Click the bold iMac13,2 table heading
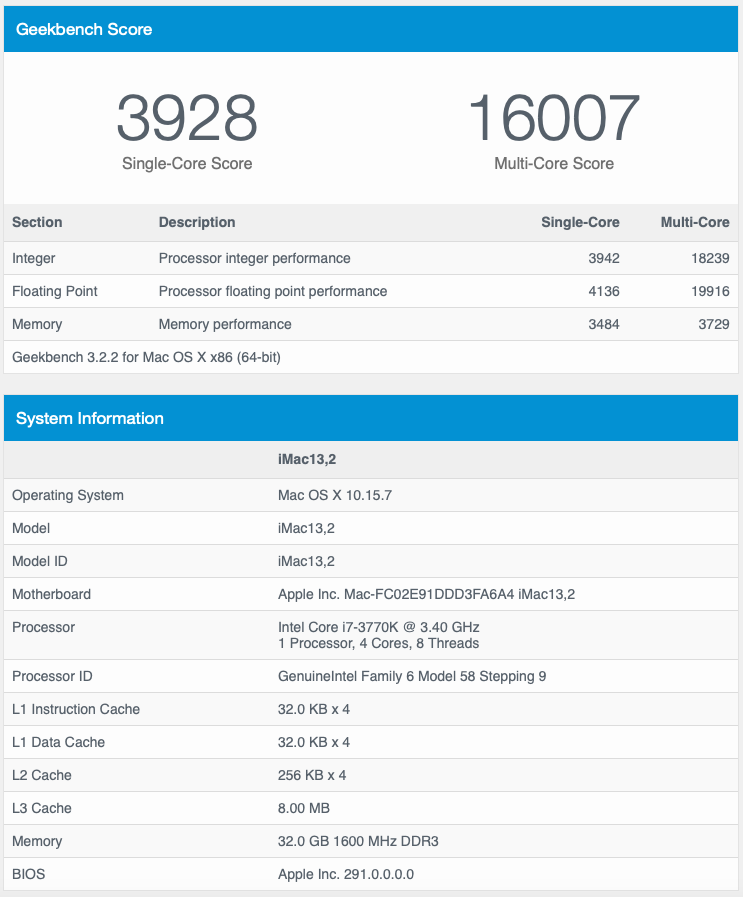Image resolution: width=743 pixels, height=897 pixels. (307, 459)
